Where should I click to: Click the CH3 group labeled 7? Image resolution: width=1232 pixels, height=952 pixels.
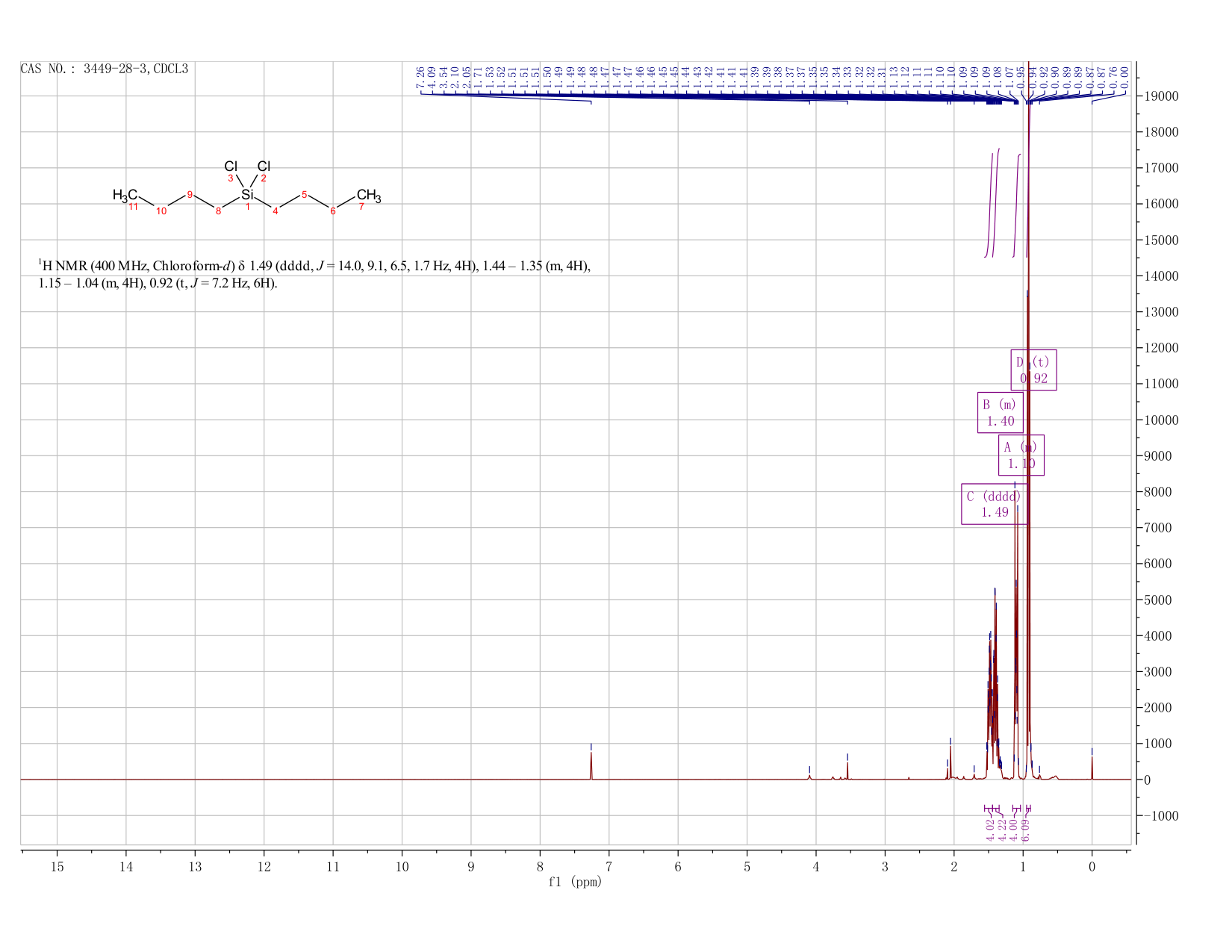(369, 196)
